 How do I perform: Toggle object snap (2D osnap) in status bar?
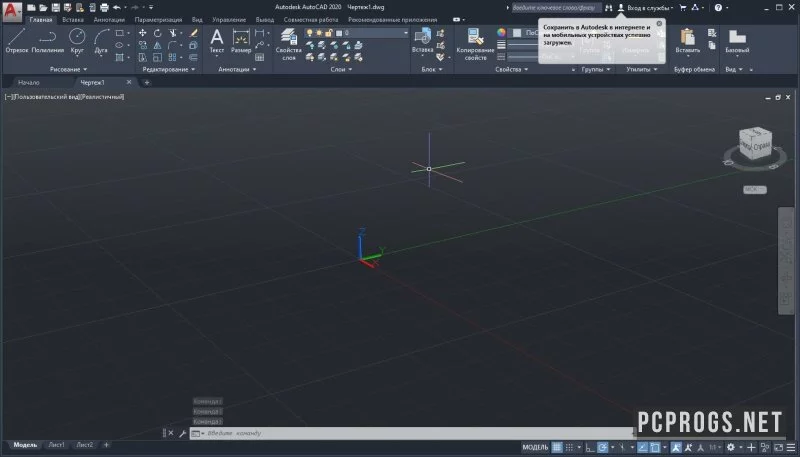pos(655,447)
